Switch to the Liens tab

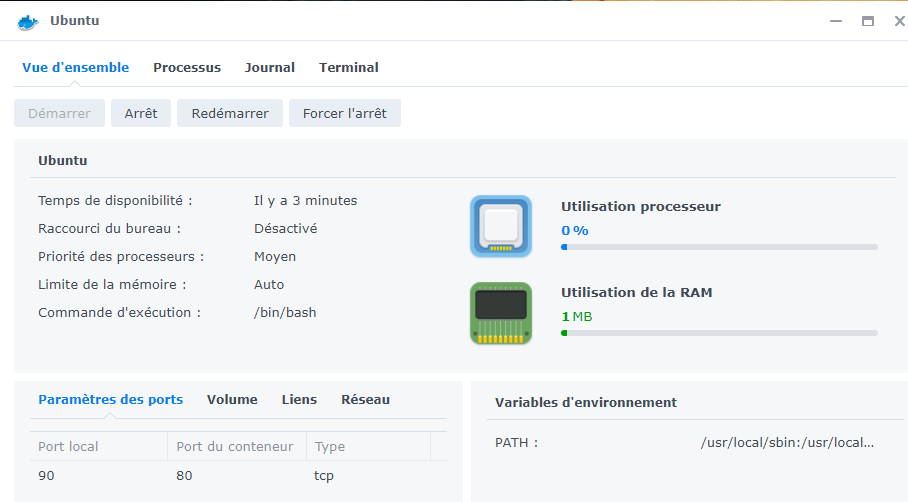(299, 400)
